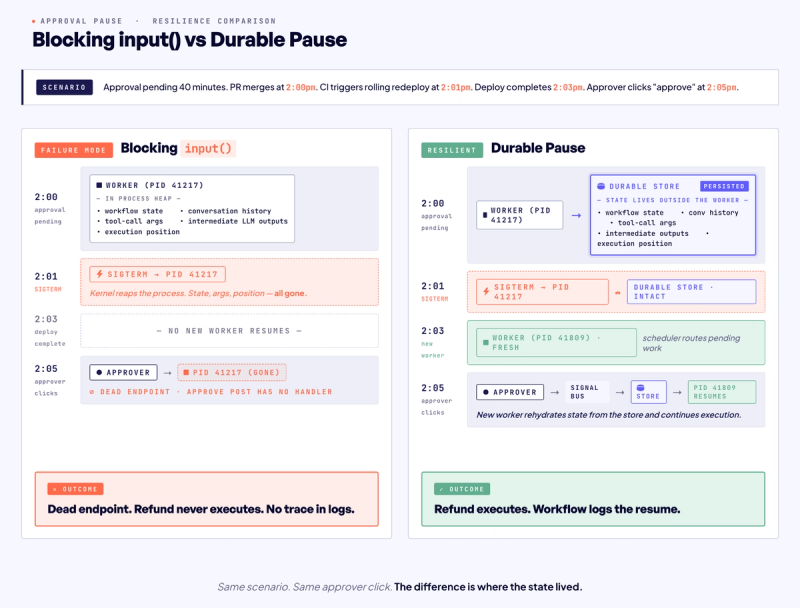Click the SIGTERM → PID 41217 badge in Blocking panel
The image size is (800, 608).
coord(158,274)
